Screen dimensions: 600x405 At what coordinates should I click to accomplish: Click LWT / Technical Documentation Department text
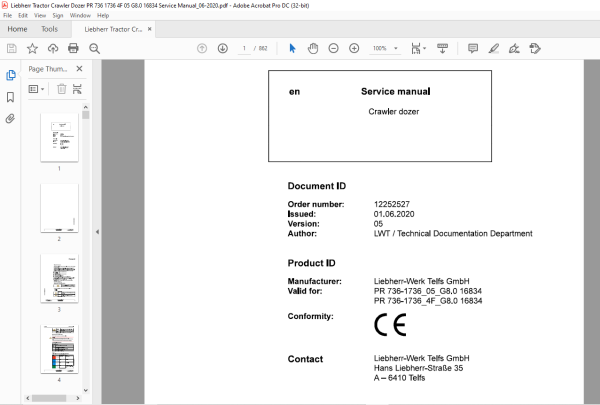pos(453,234)
